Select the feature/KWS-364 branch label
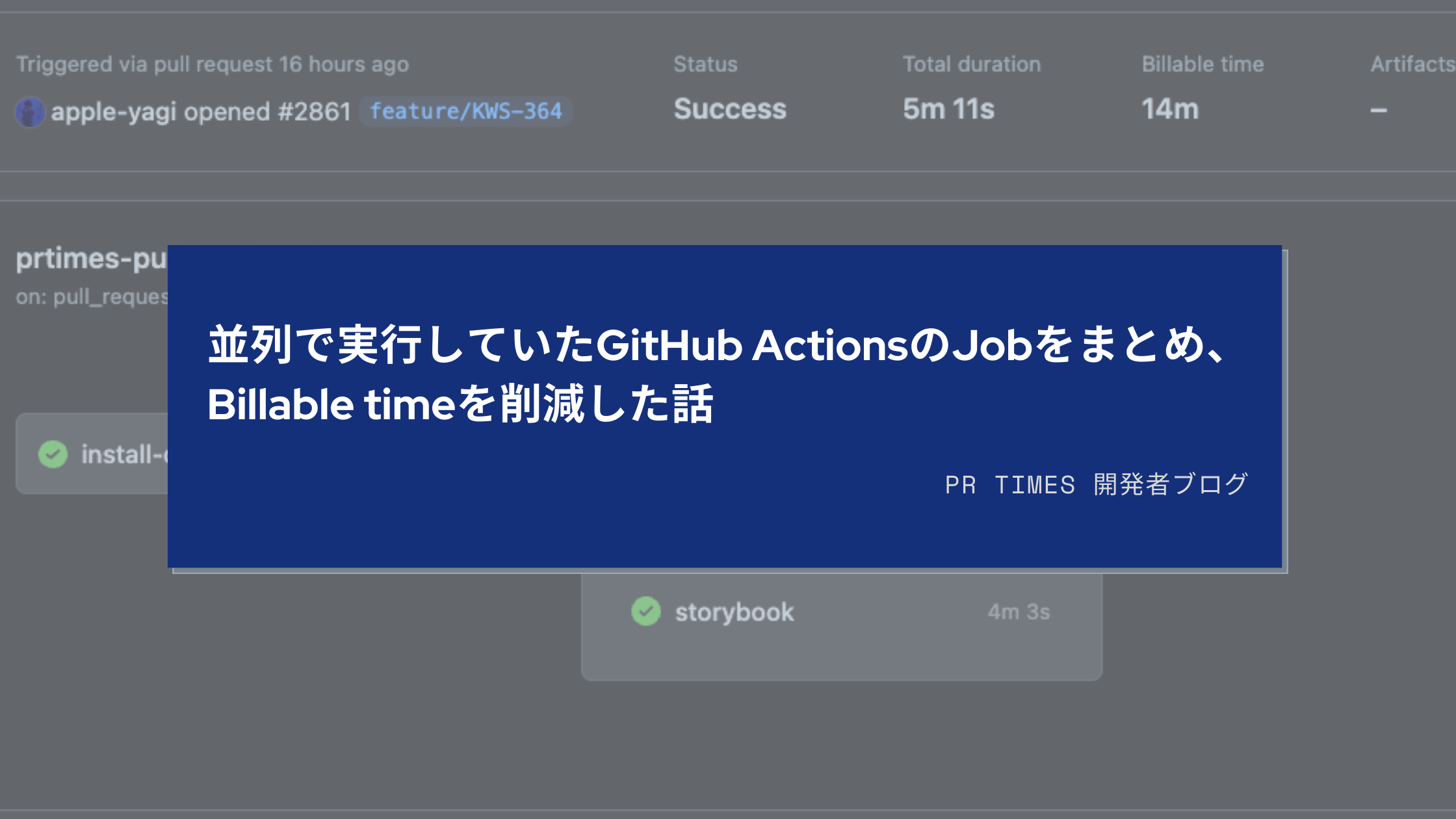Image resolution: width=1456 pixels, height=819 pixels. pos(465,111)
